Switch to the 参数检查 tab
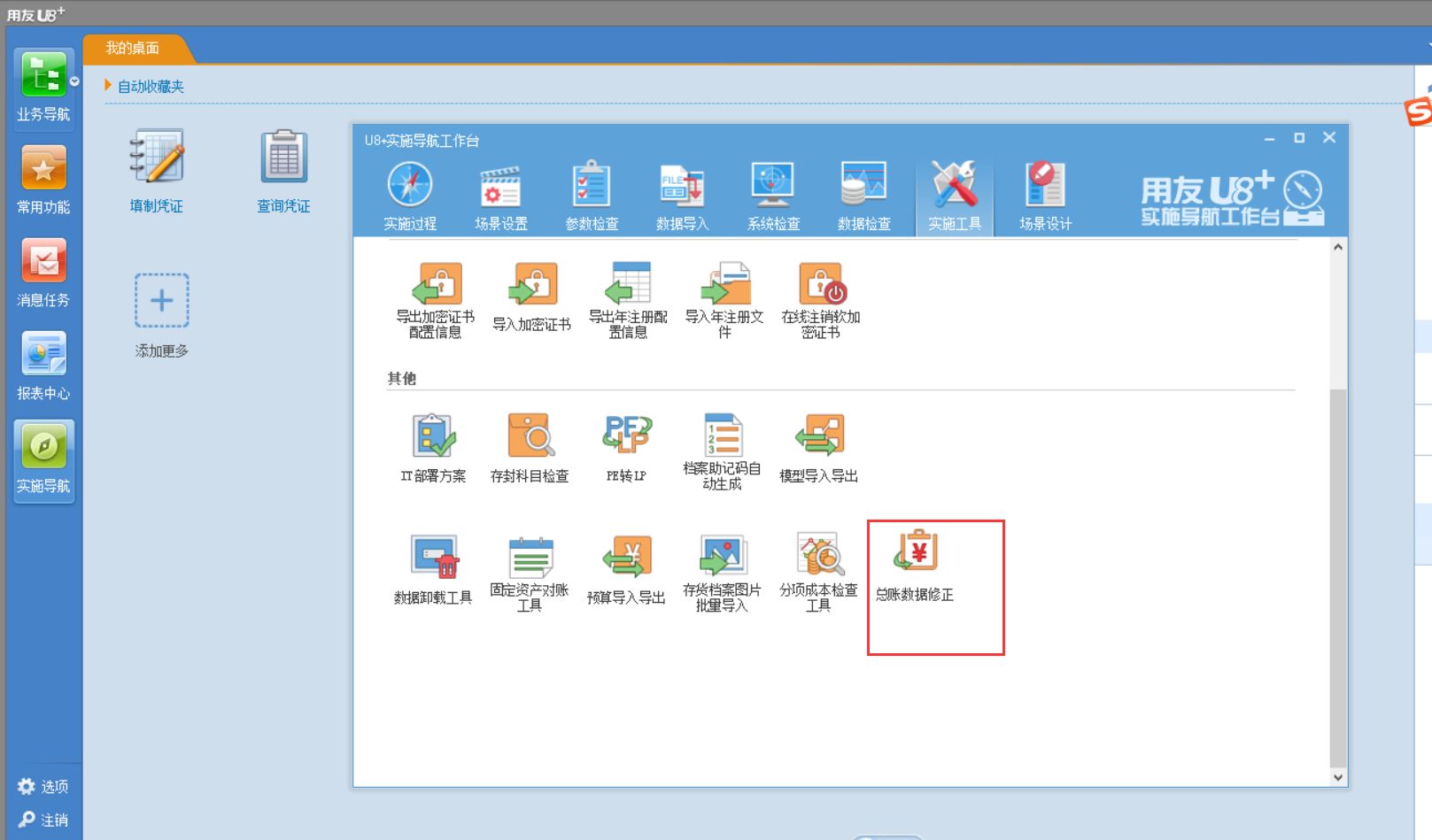 (592, 197)
